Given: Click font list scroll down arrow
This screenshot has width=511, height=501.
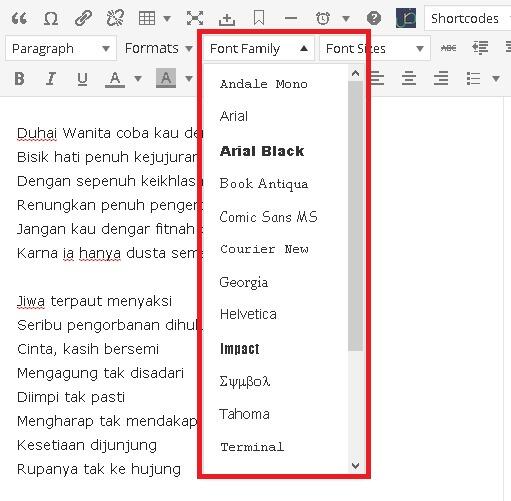Looking at the screenshot, I should 355,465.
